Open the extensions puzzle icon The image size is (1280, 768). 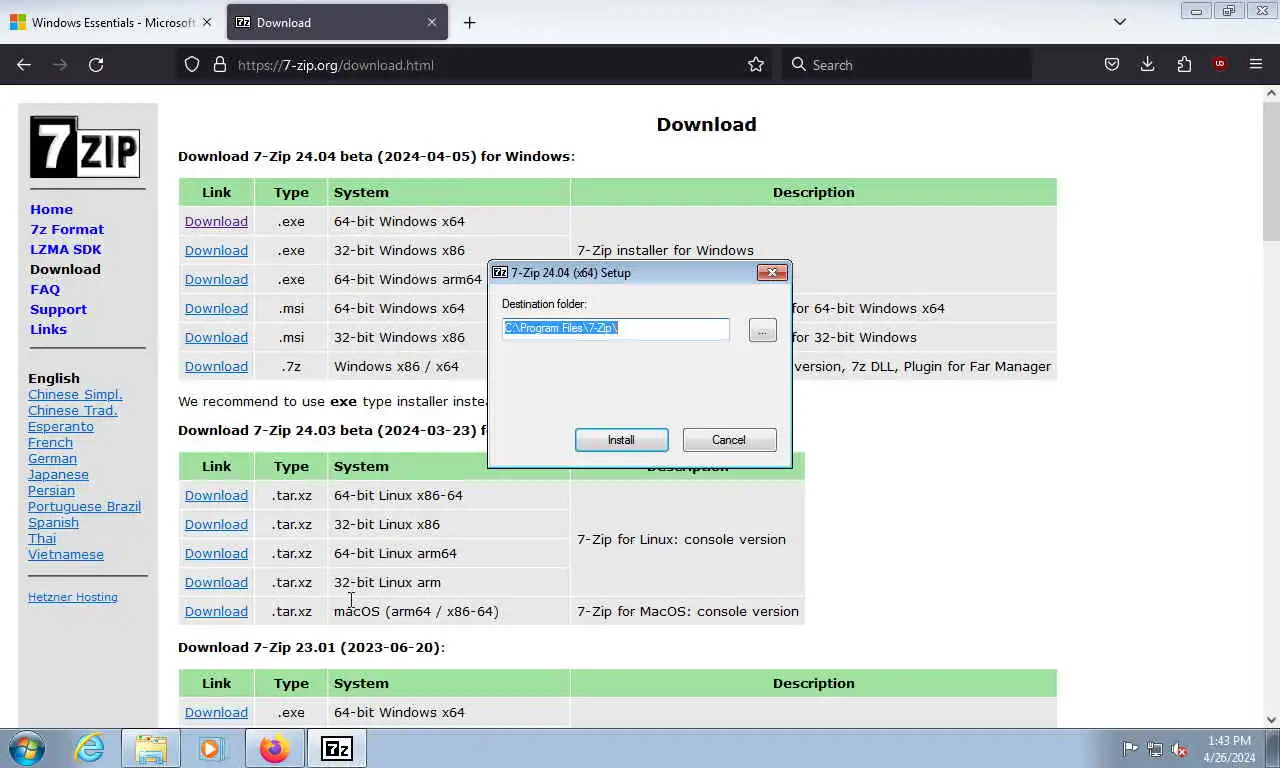(x=1184, y=64)
